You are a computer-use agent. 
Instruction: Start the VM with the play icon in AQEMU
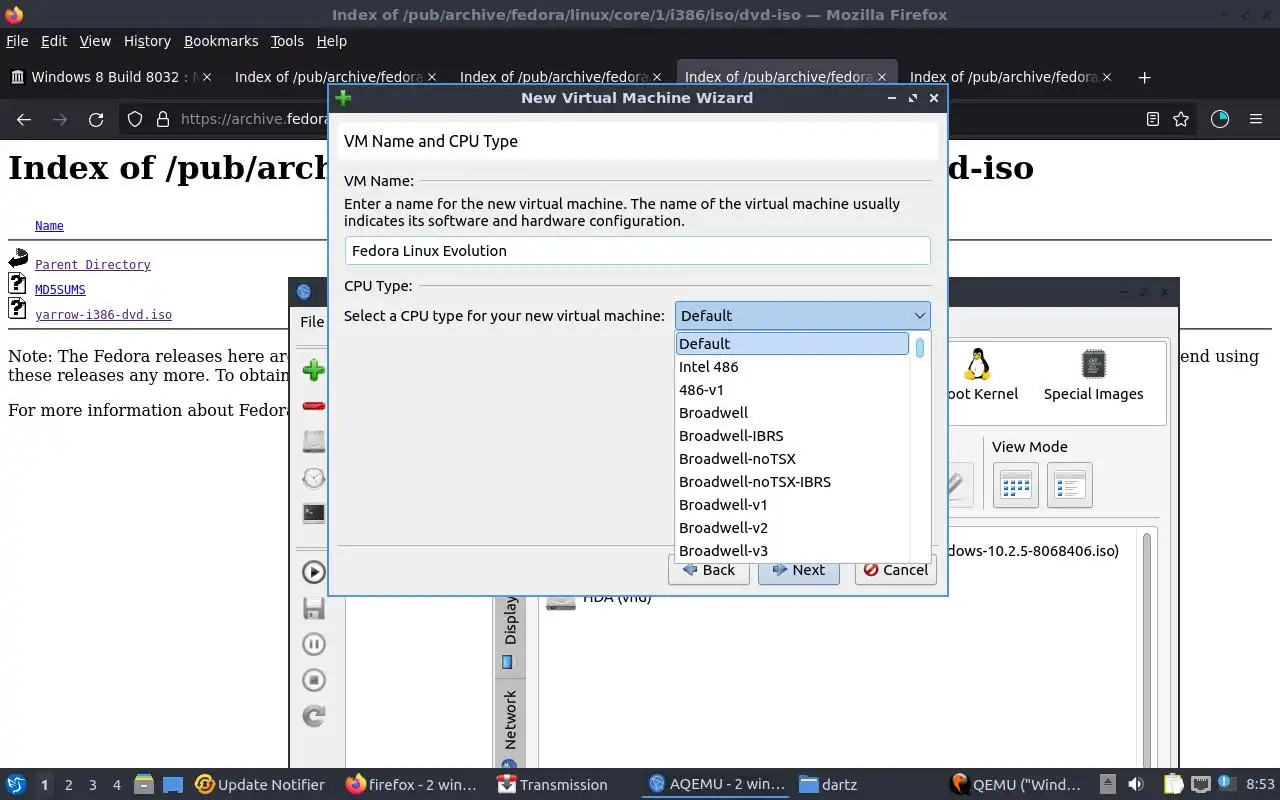click(314, 572)
